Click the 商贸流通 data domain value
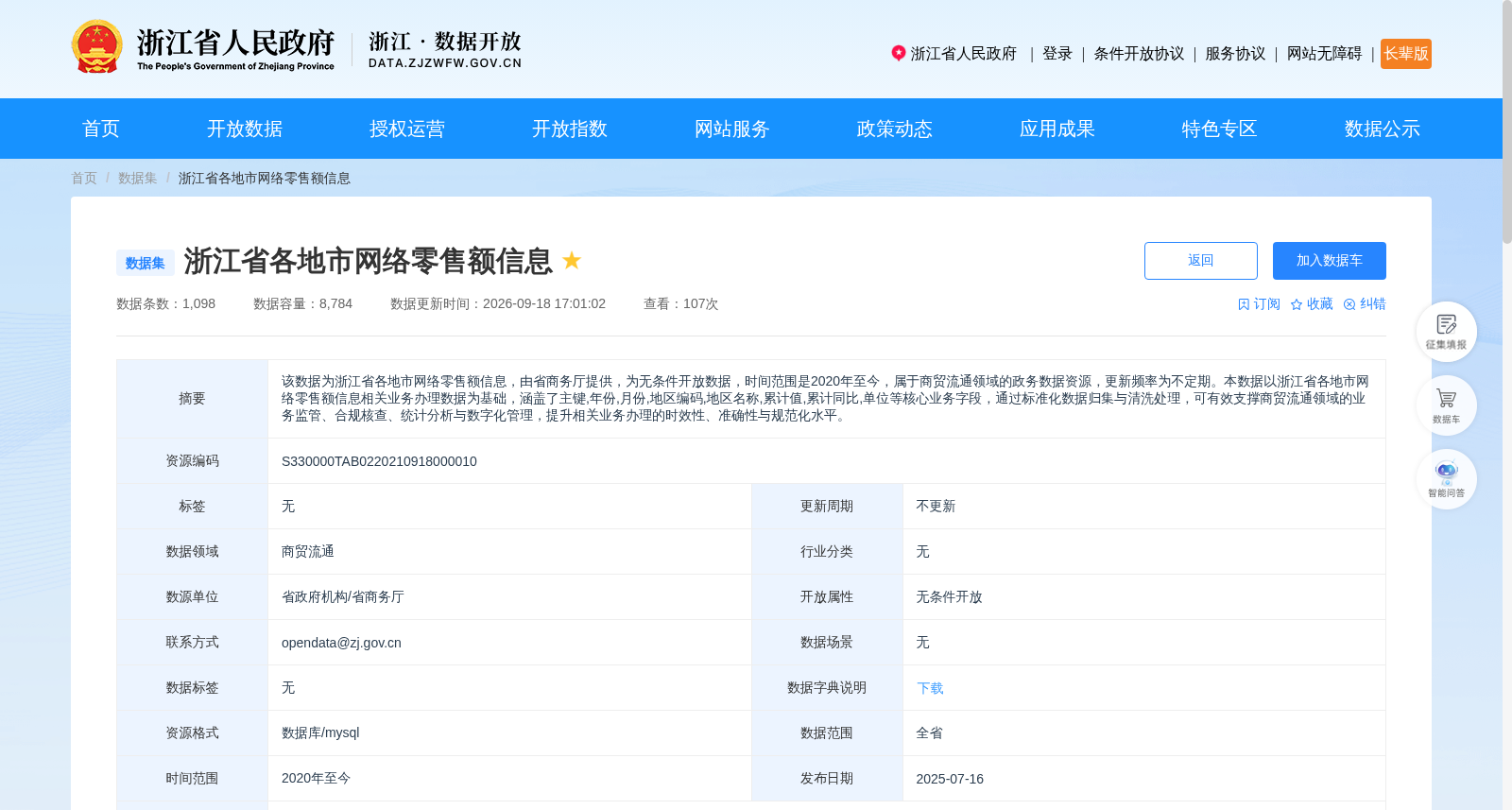 tap(308, 552)
